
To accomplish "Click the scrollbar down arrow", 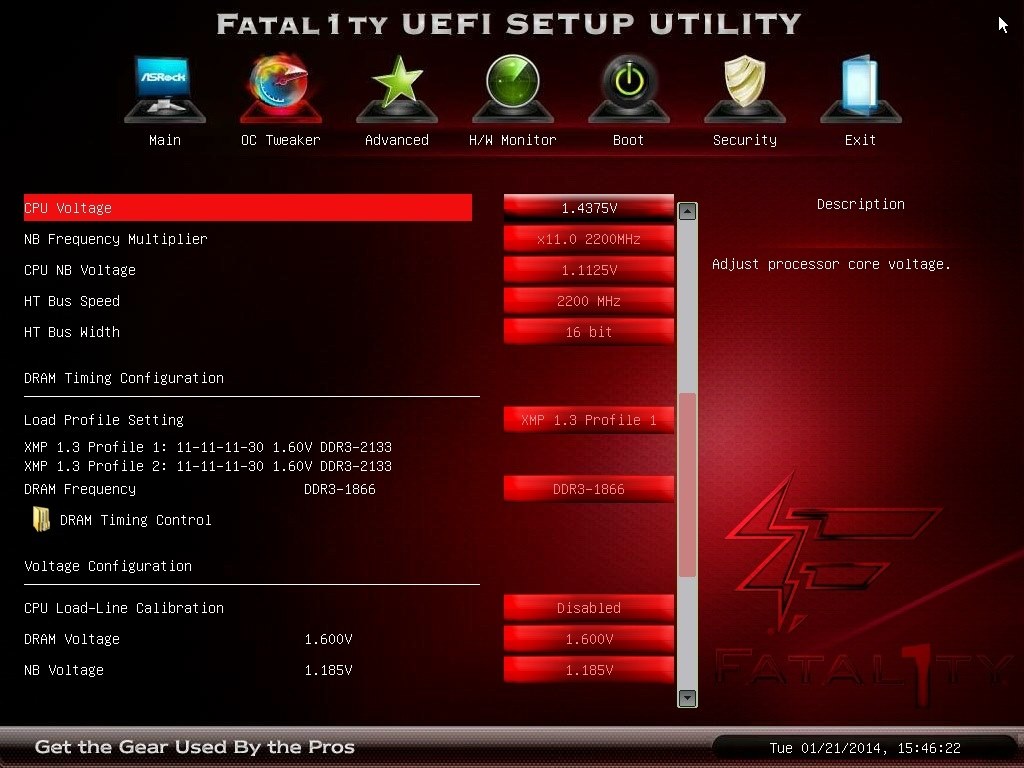I will click(x=687, y=698).
